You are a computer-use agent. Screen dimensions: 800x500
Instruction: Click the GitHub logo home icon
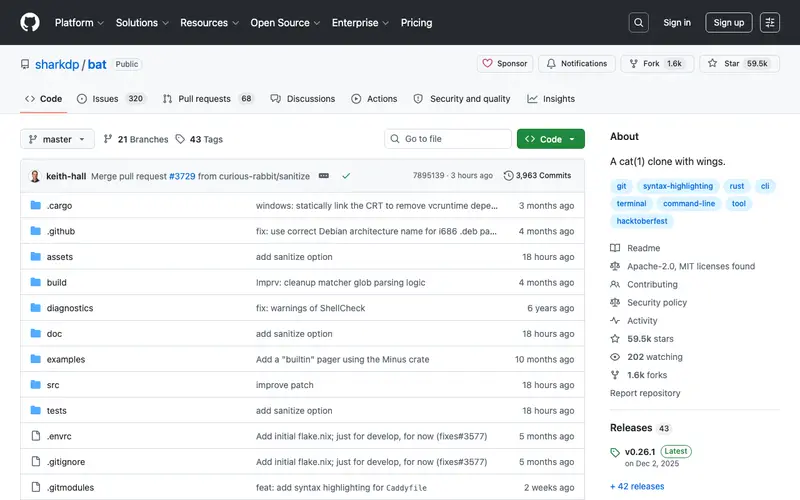click(x=30, y=22)
